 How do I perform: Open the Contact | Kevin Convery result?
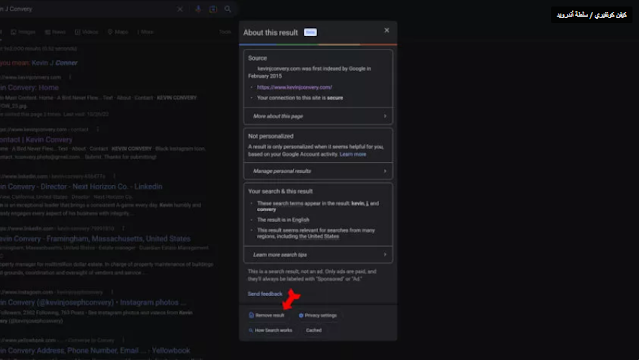point(36,139)
